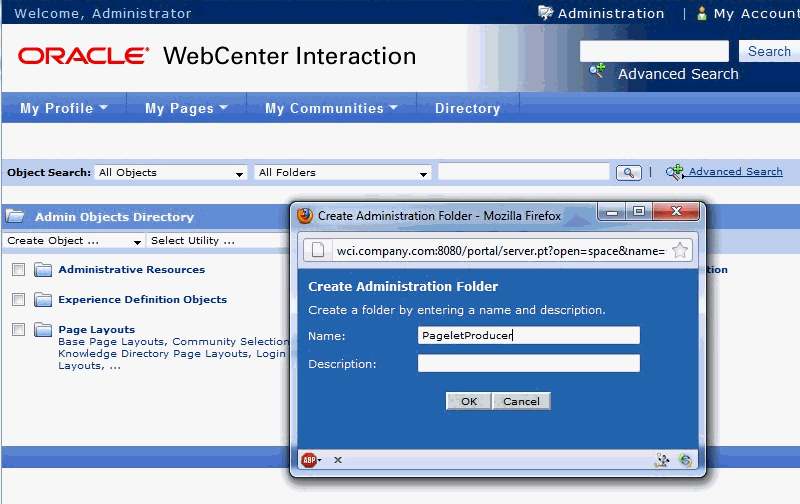800x504 pixels.
Task: Click Cancel in Create Administration Folder dialog
Action: click(x=521, y=401)
